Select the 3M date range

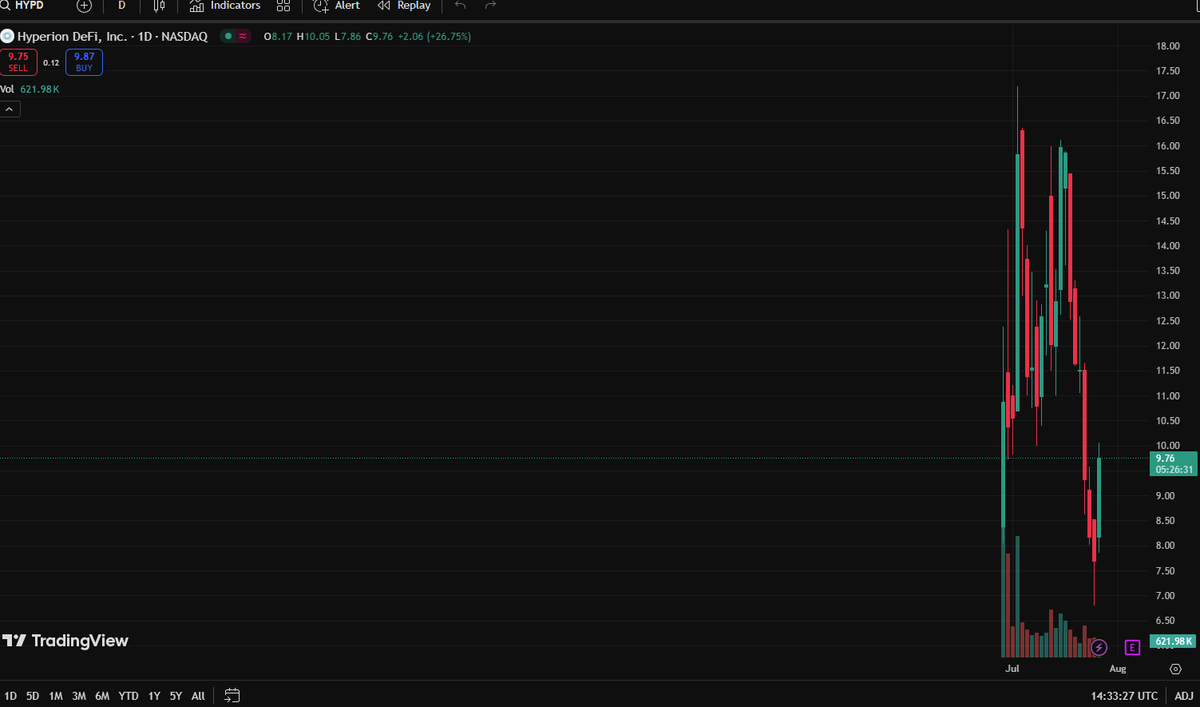coord(79,695)
